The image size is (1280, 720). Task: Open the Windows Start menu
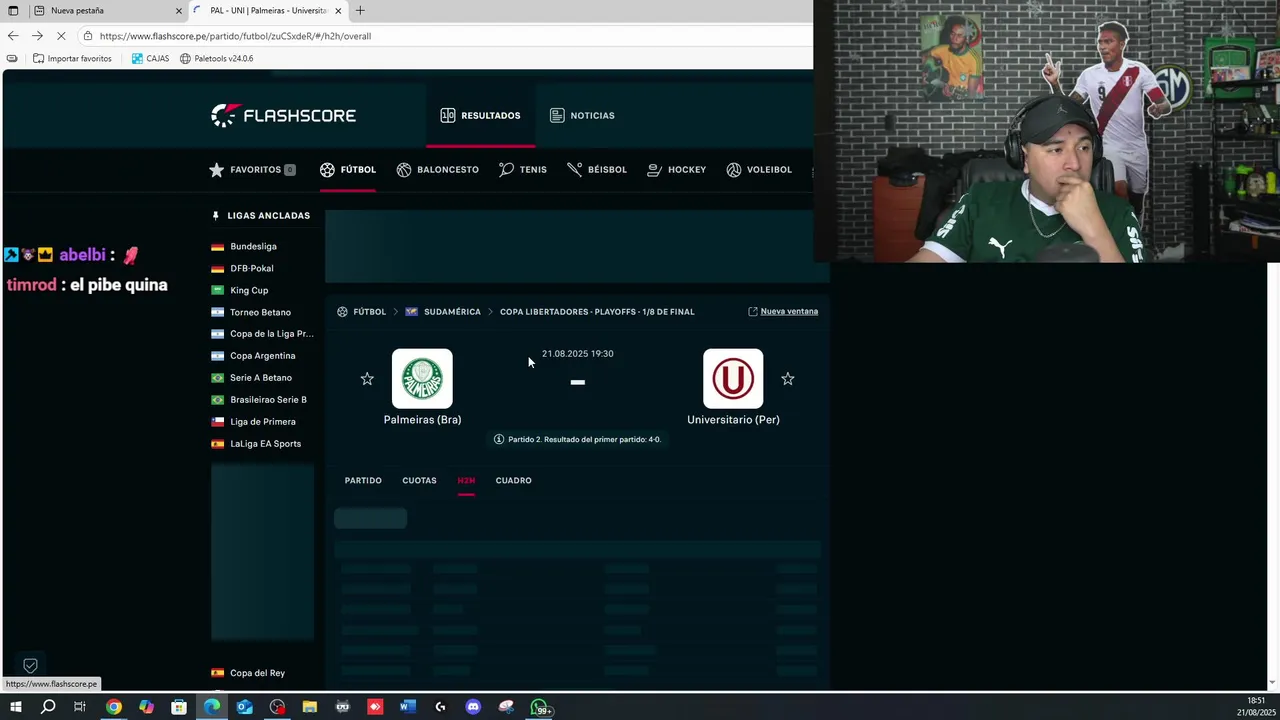coord(16,707)
